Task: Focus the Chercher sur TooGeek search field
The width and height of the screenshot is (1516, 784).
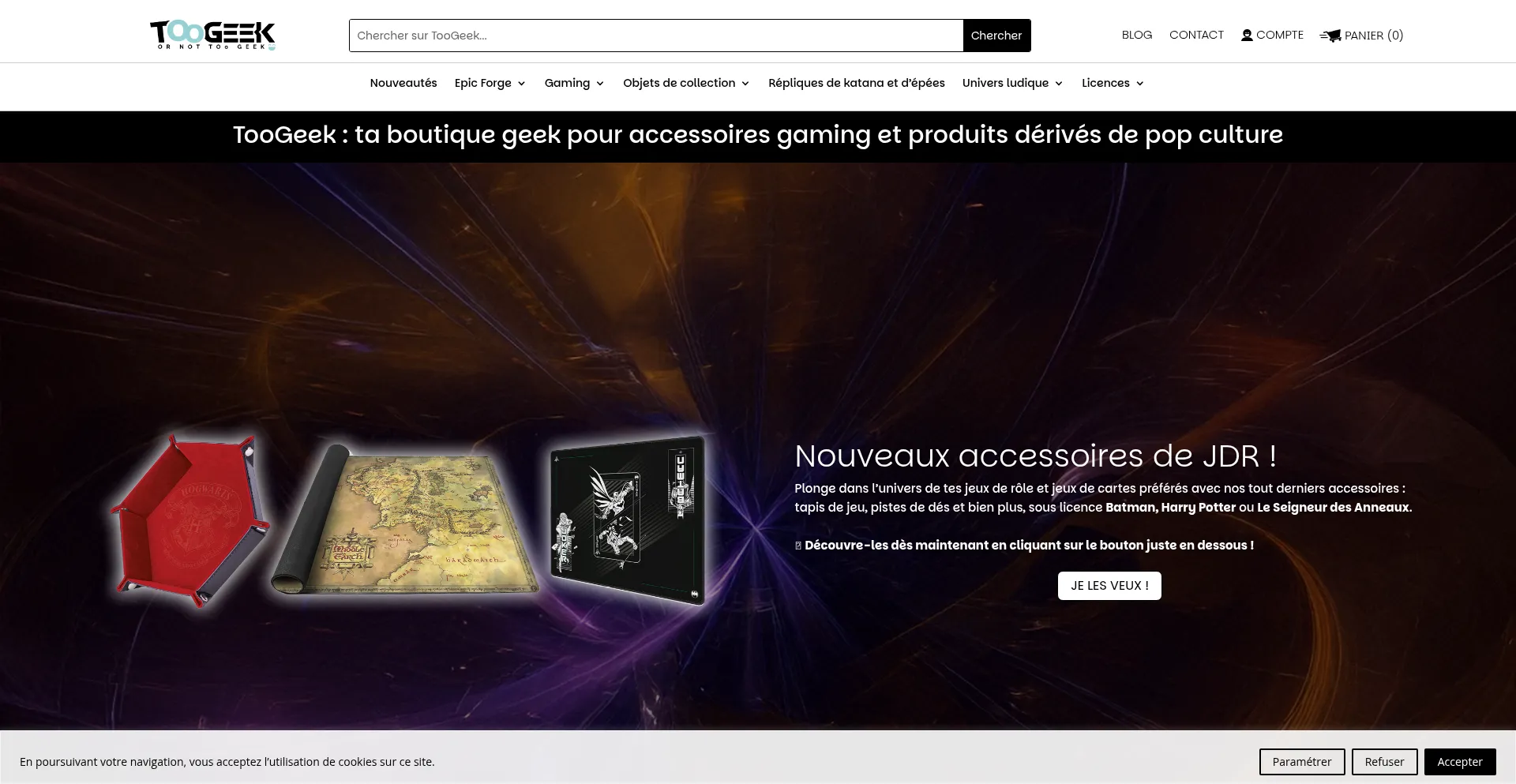Action: point(656,36)
